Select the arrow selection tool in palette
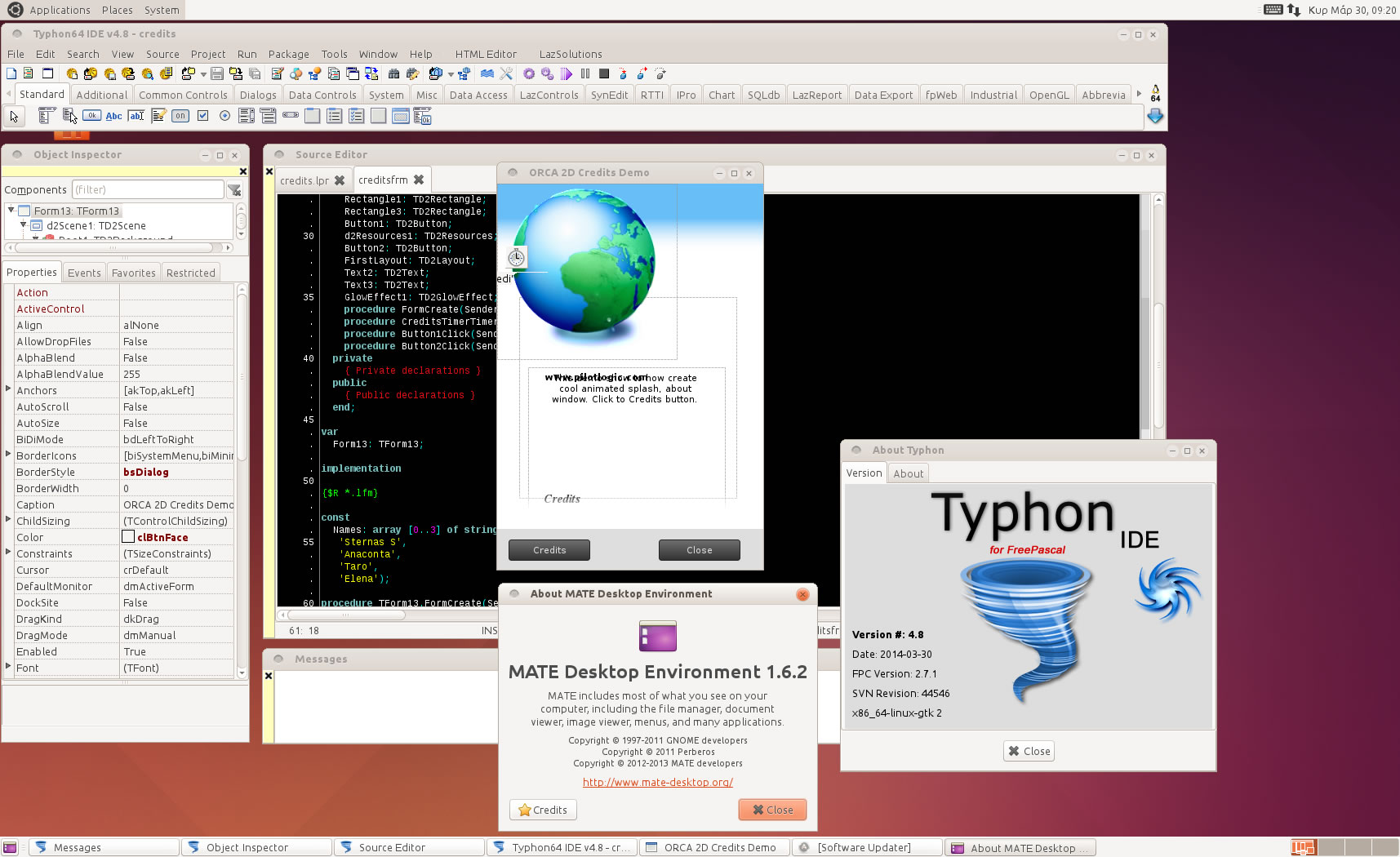The width and height of the screenshot is (1400, 857). [x=14, y=116]
